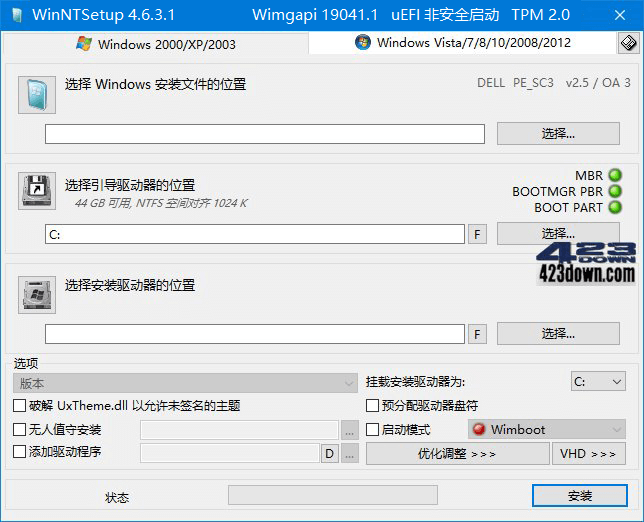Open the Wimboot boot mode dropdown

pyautogui.click(x=547, y=430)
